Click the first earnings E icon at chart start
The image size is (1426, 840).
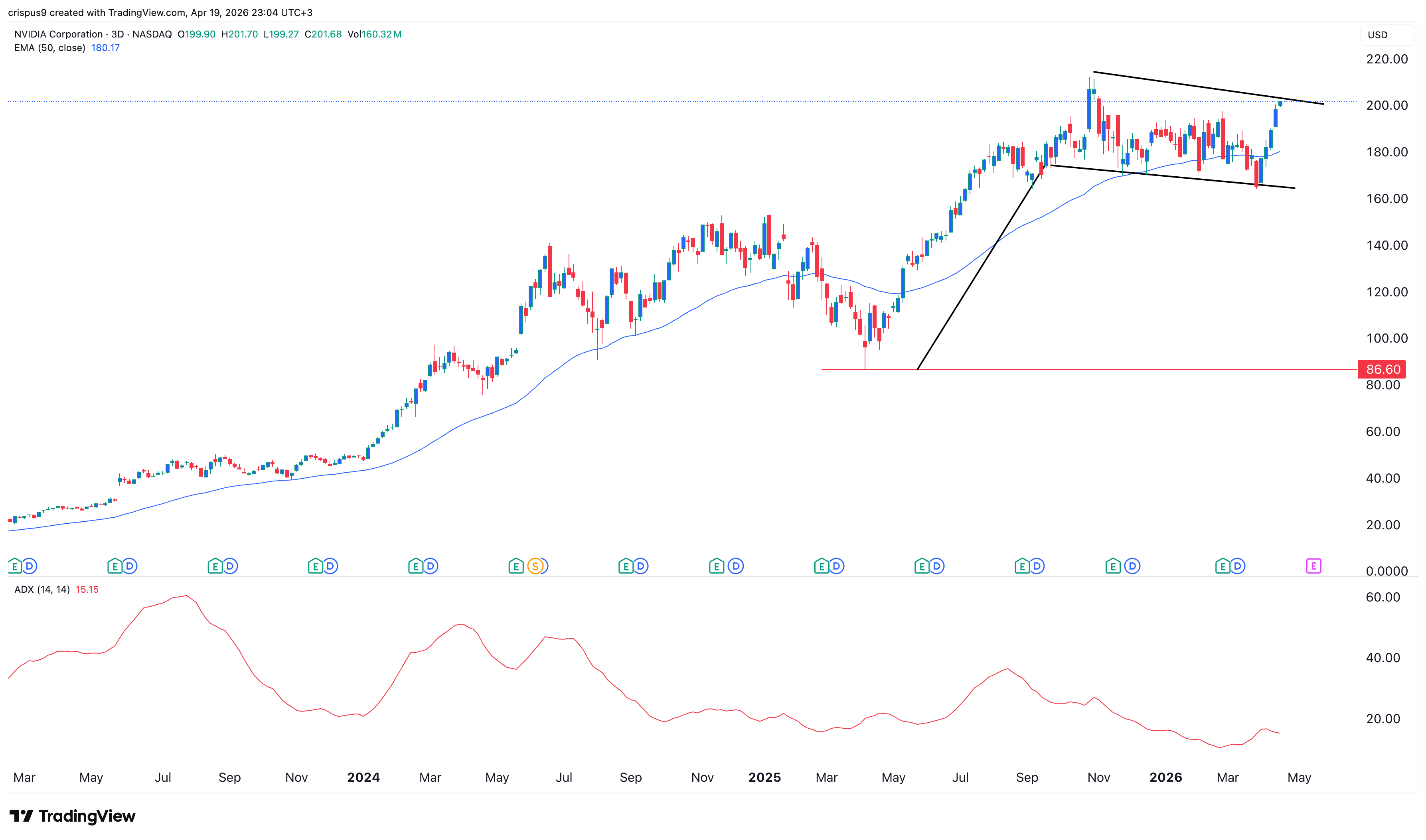[x=15, y=566]
